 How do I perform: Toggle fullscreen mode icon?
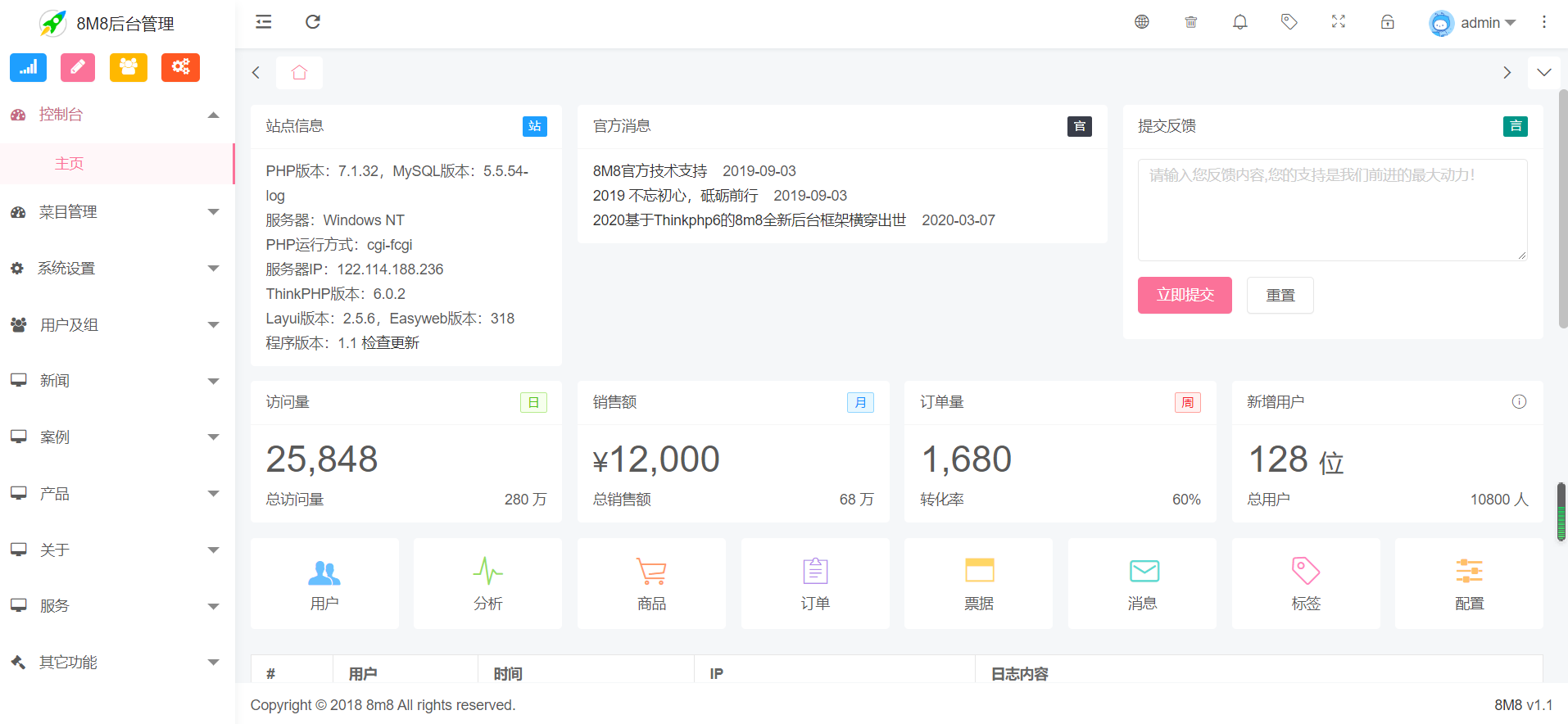(1338, 22)
